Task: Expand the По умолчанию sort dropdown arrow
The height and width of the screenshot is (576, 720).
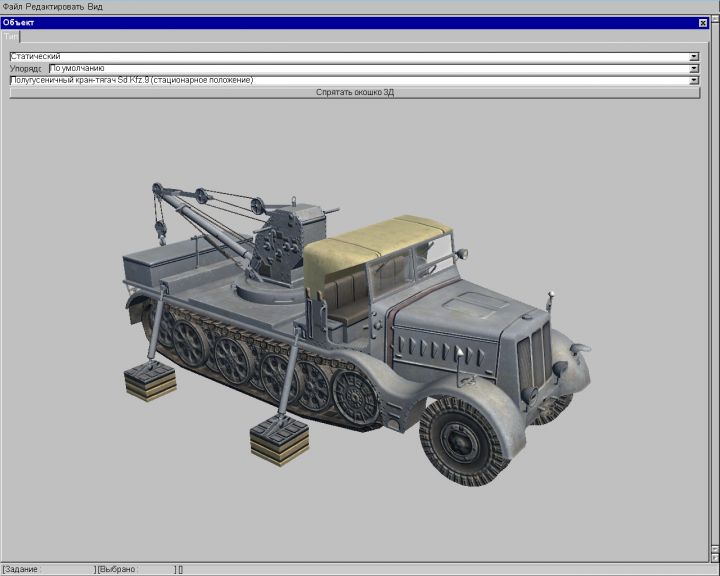Action: pyautogui.click(x=694, y=69)
